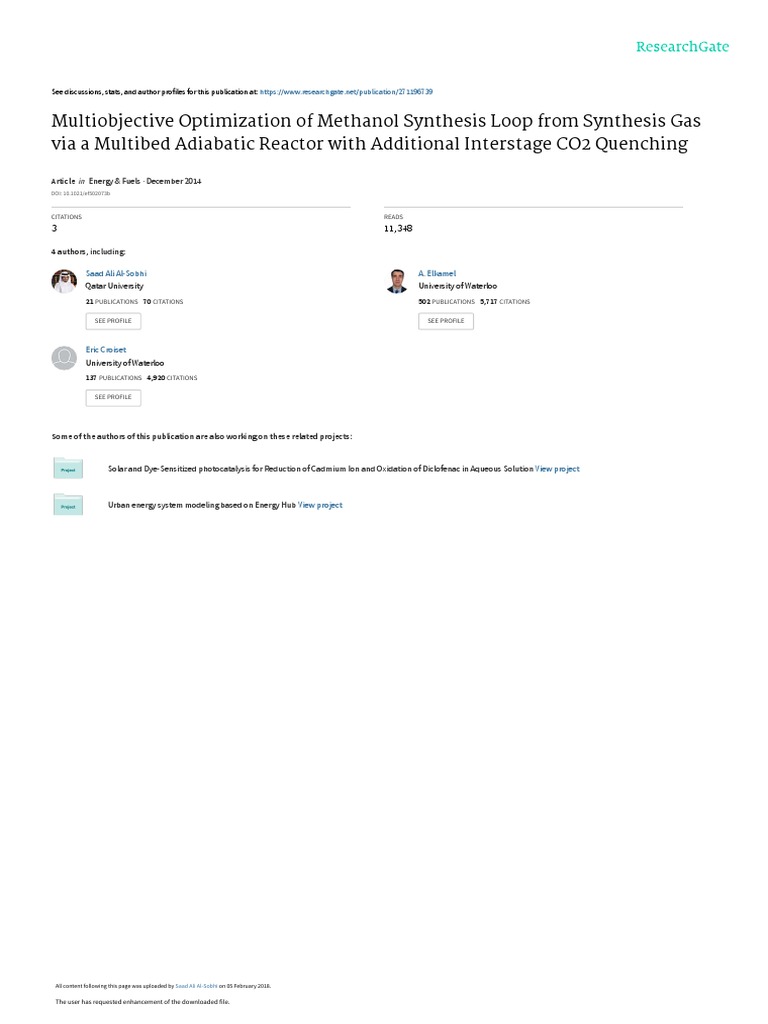Image resolution: width=768 pixels, height=1024 pixels.
Task: Click the ResearchGate logo
Action: tap(683, 47)
